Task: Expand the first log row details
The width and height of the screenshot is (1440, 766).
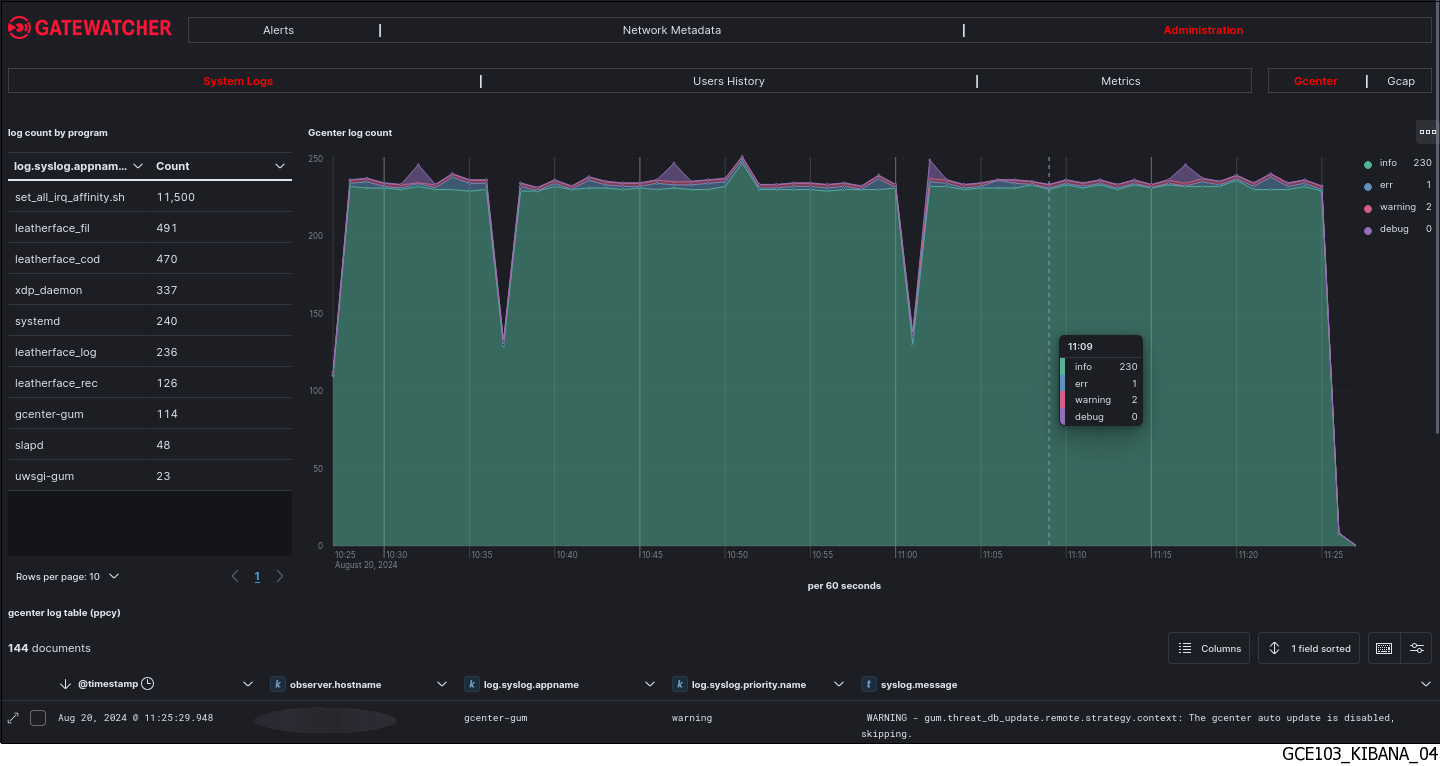Action: pyautogui.click(x=14, y=718)
